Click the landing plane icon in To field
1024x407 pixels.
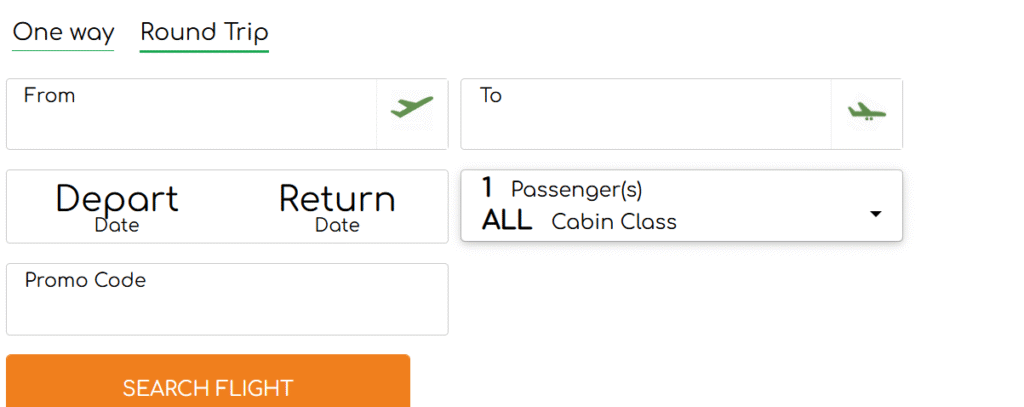point(866,111)
